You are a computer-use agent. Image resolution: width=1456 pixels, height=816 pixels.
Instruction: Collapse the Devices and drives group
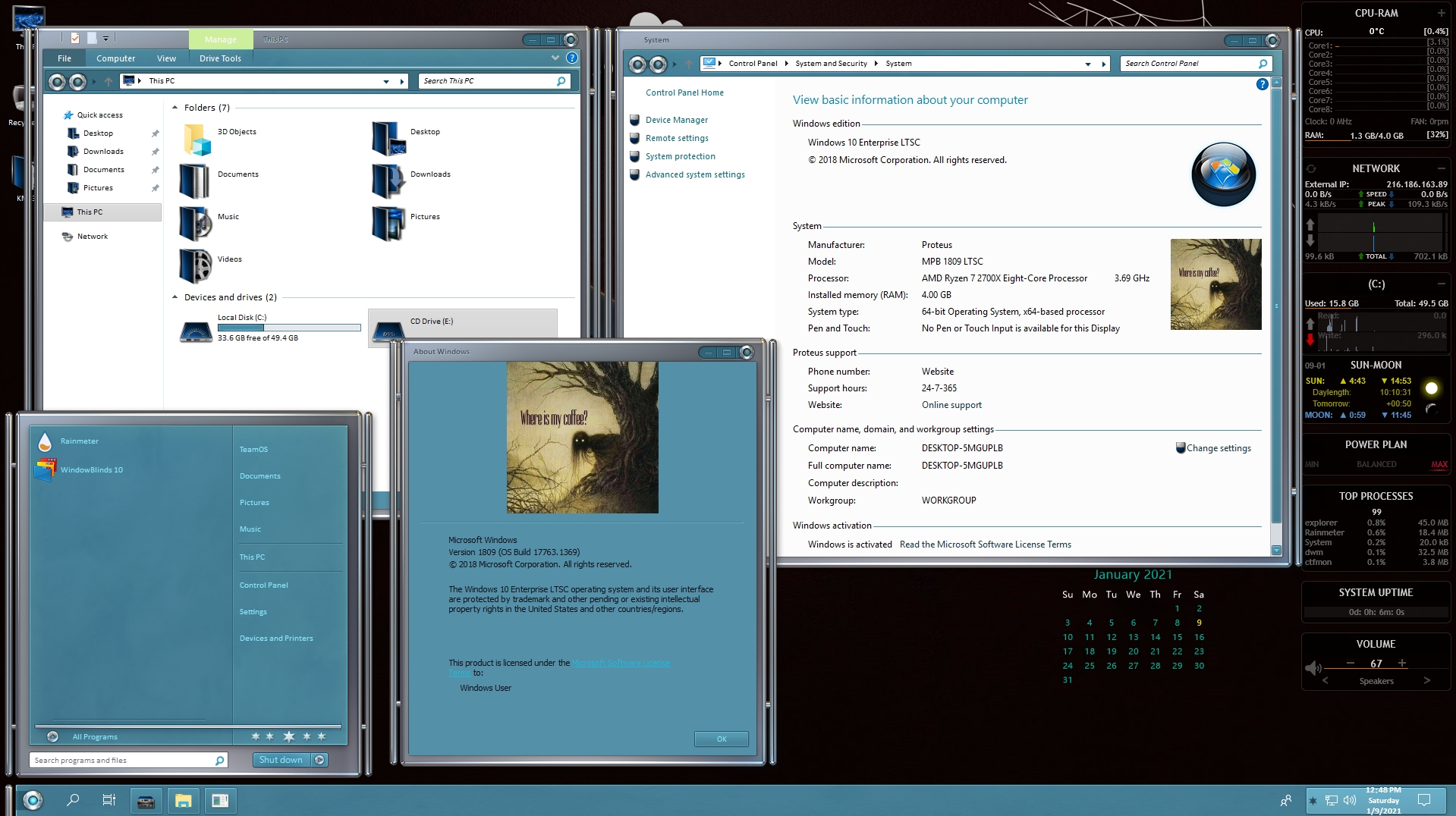click(175, 297)
